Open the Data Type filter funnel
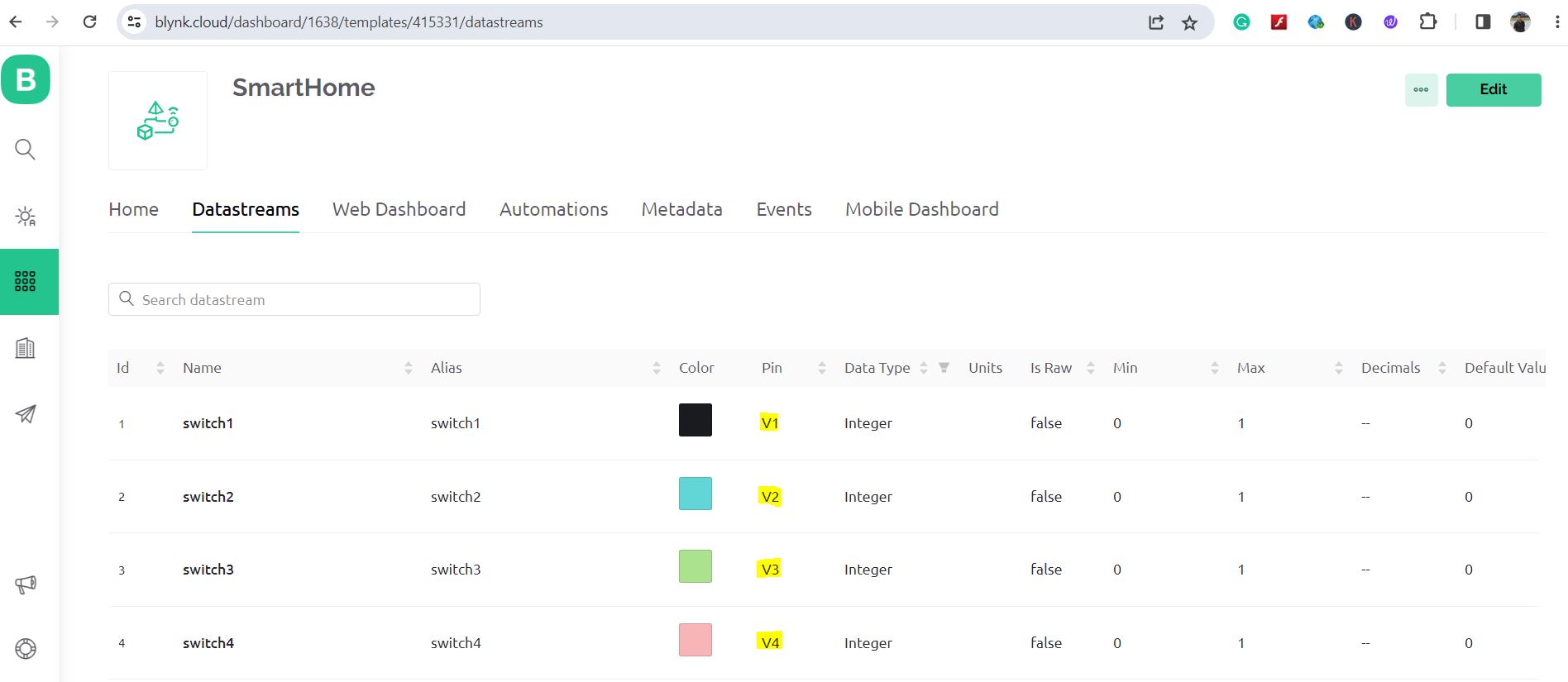Image resolution: width=1568 pixels, height=682 pixels. pyautogui.click(x=944, y=368)
